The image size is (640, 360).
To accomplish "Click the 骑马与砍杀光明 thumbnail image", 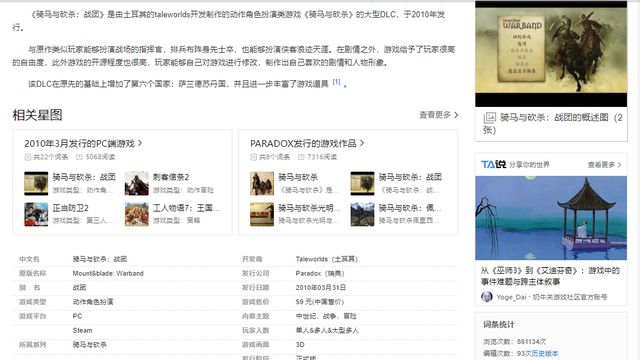I will pos(262,214).
